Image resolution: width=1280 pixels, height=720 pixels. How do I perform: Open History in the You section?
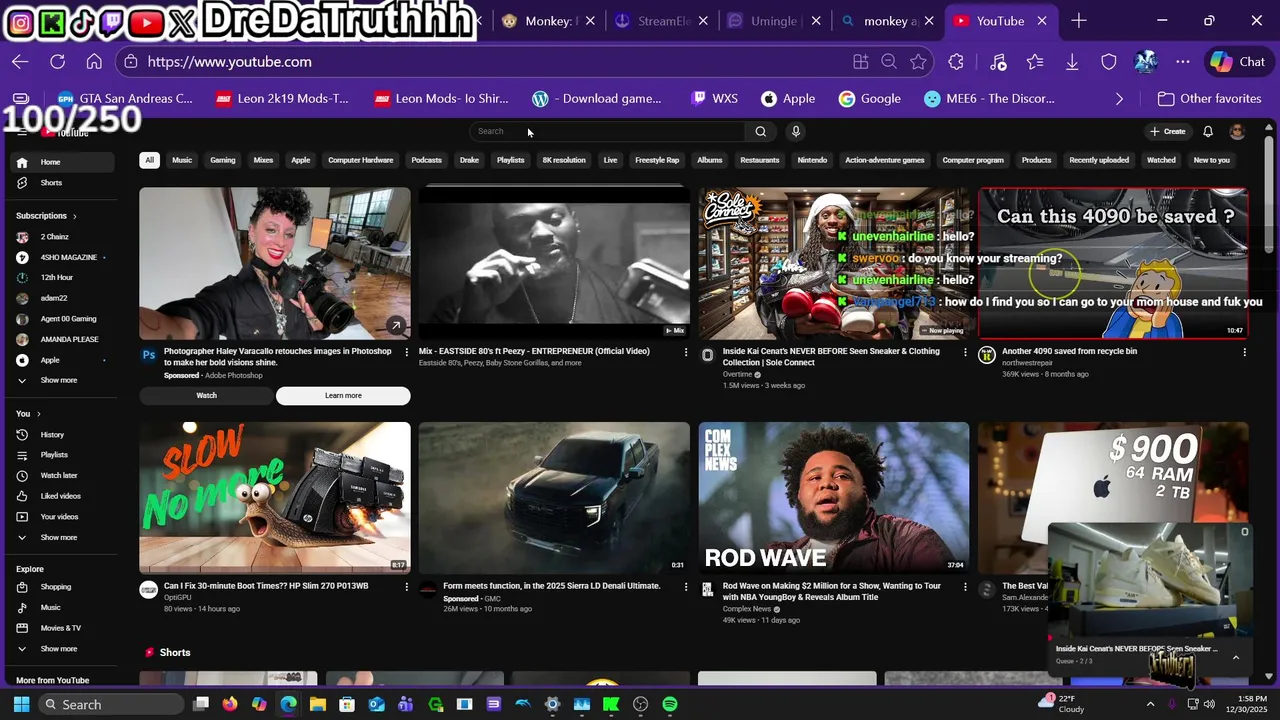pos(62,434)
